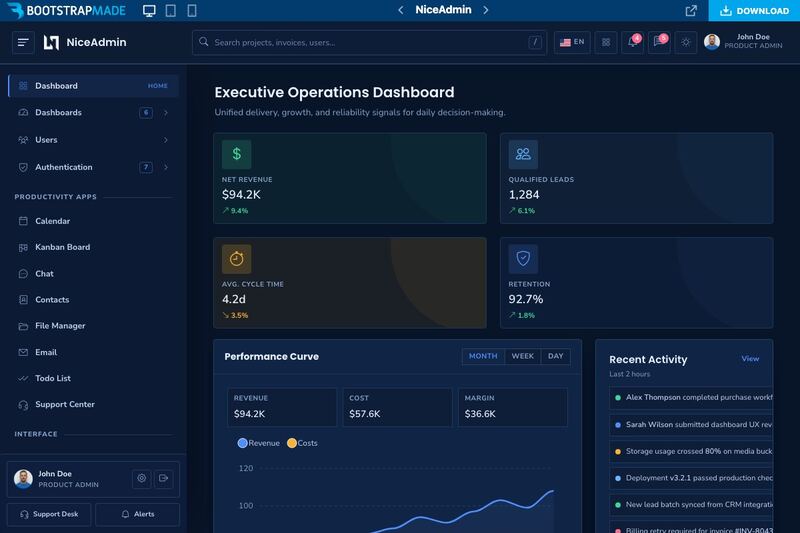Click Deployment v3.2.1 activity entry
Image resolution: width=800 pixels, height=533 pixels.
(691, 478)
